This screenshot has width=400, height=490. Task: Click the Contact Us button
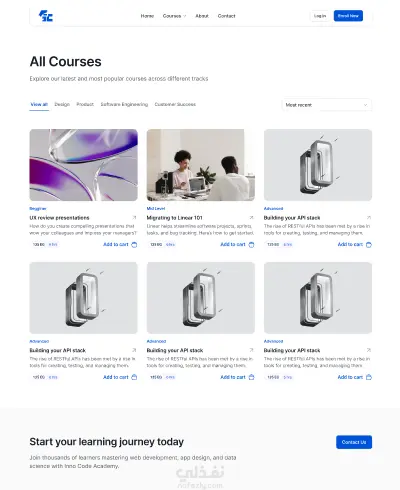(x=354, y=442)
